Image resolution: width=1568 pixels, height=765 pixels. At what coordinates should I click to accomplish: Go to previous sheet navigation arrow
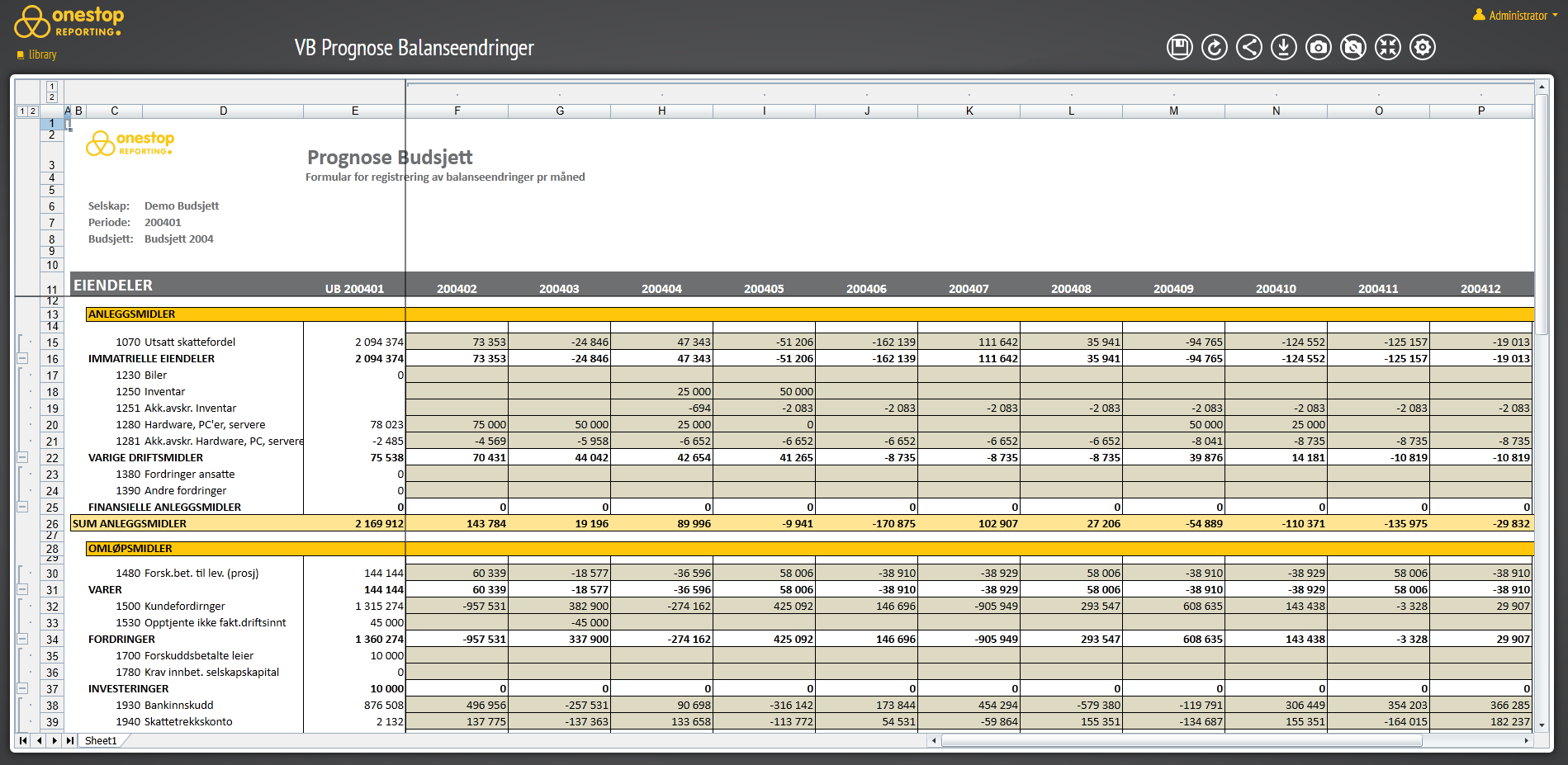(x=39, y=740)
